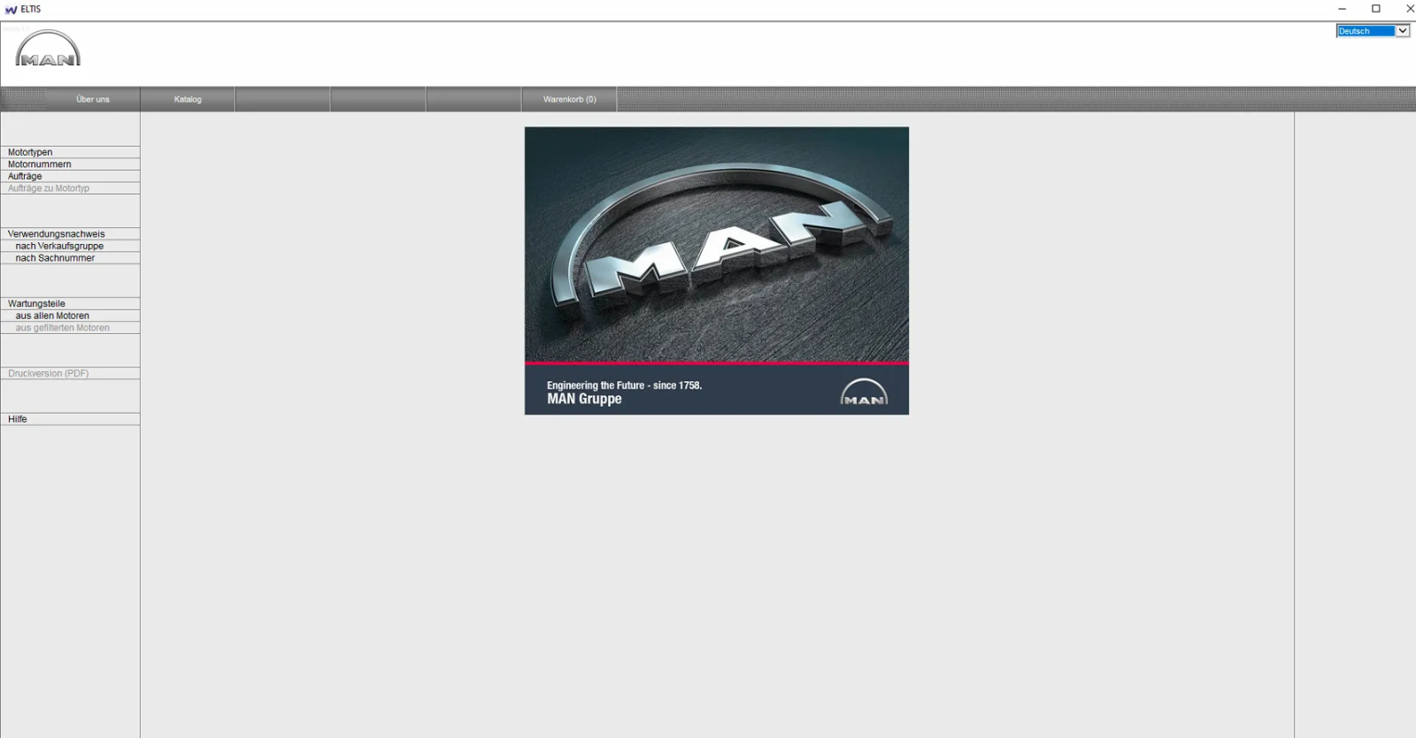Click the ELTIS app icon in title bar
Screen dimensions: 1416x738
11,9
